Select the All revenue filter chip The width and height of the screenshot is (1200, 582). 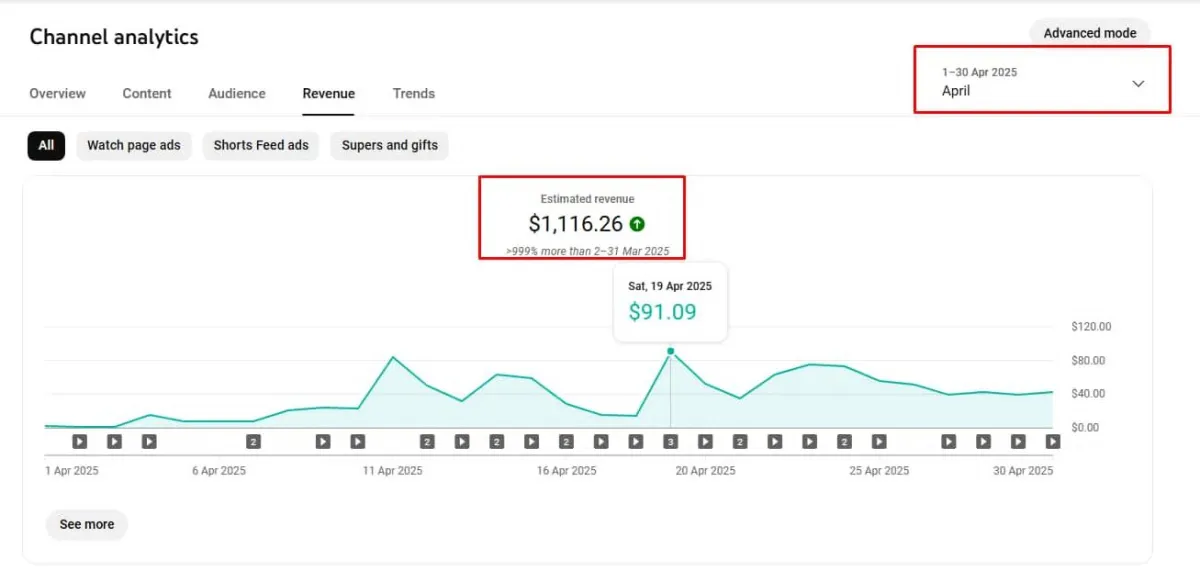(x=46, y=145)
